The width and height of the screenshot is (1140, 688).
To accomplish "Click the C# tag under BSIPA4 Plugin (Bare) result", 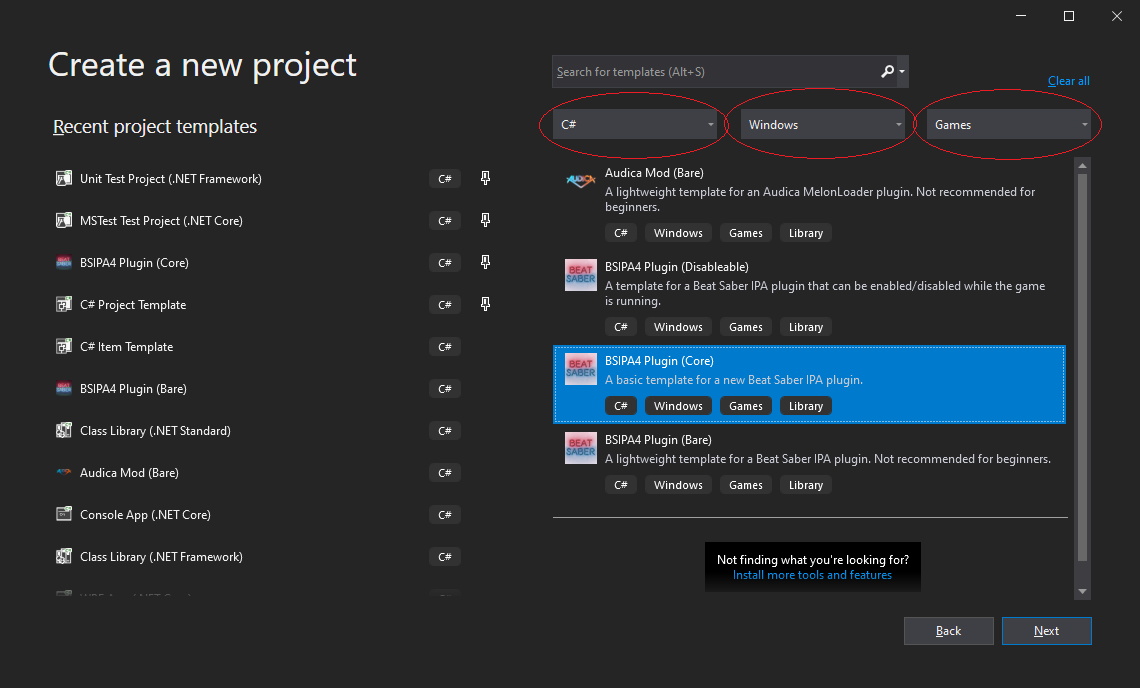I will (620, 485).
